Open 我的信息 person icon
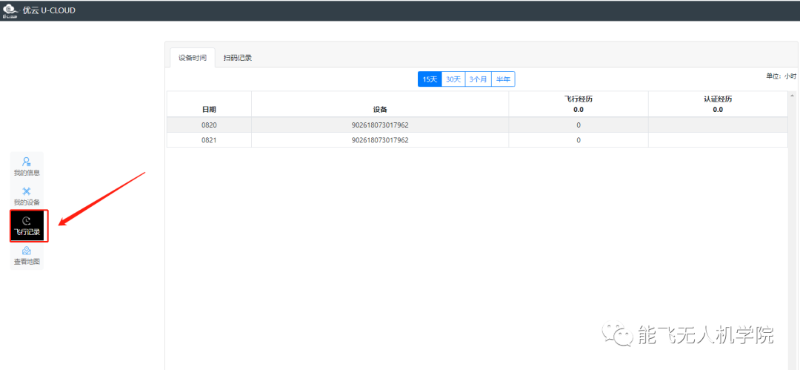Screen dimensions: 800x370 27,162
